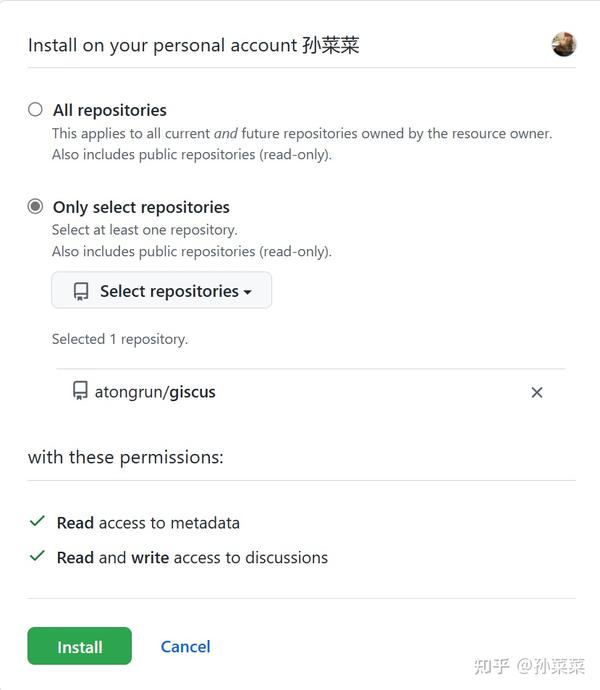Open the Select repositories dropdown

coord(162,291)
